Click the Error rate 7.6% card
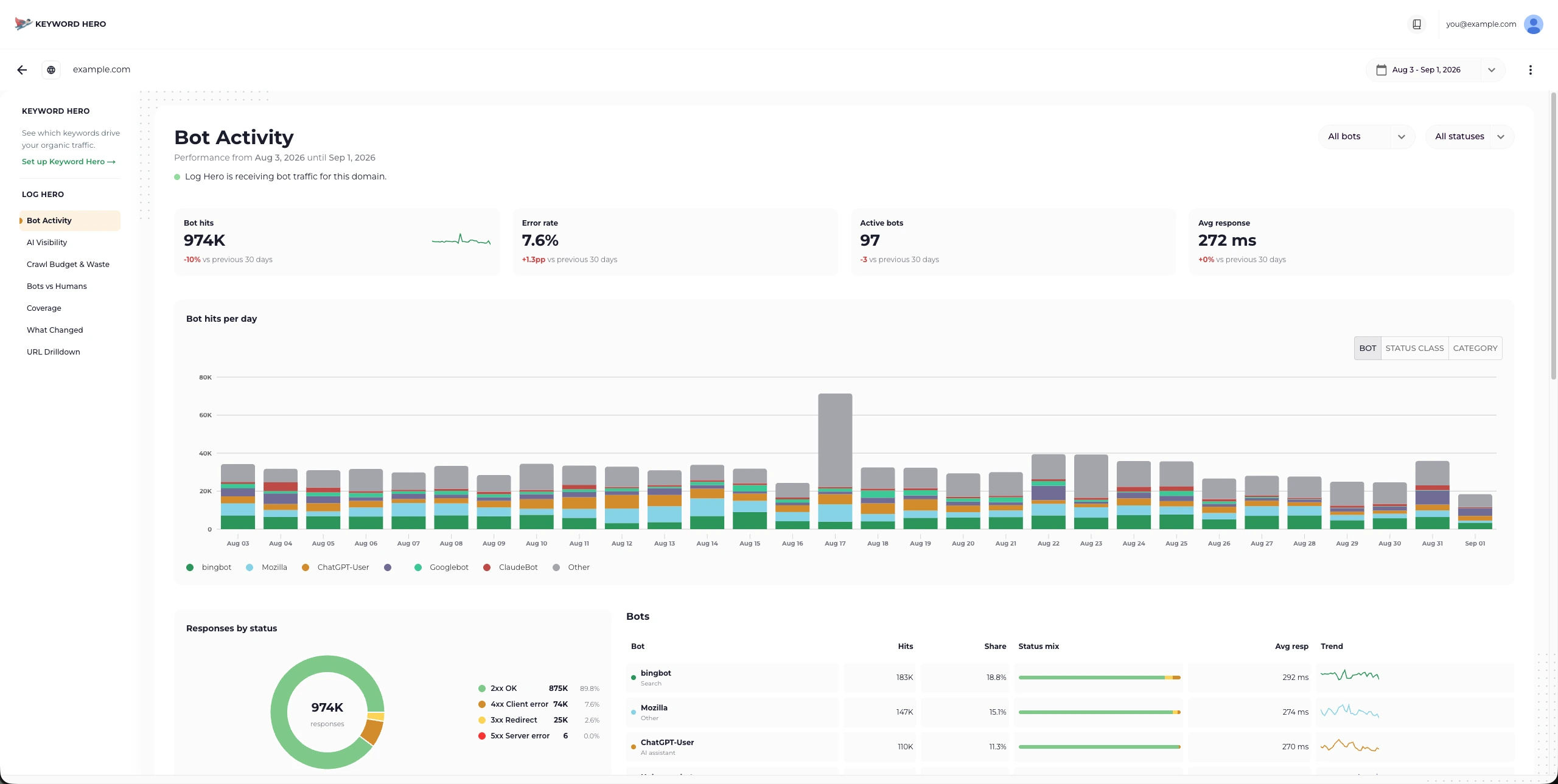This screenshot has width=1558, height=784. coord(675,241)
